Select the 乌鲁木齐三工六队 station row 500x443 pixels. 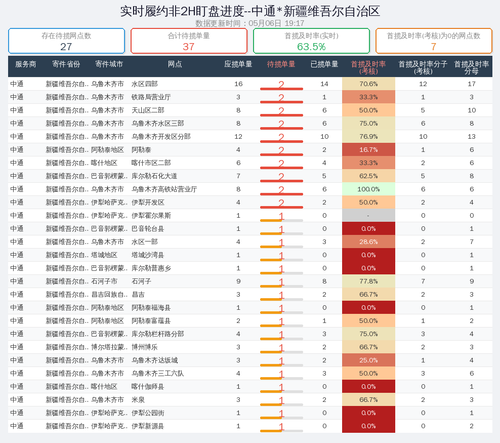pyautogui.click(x=250, y=374)
